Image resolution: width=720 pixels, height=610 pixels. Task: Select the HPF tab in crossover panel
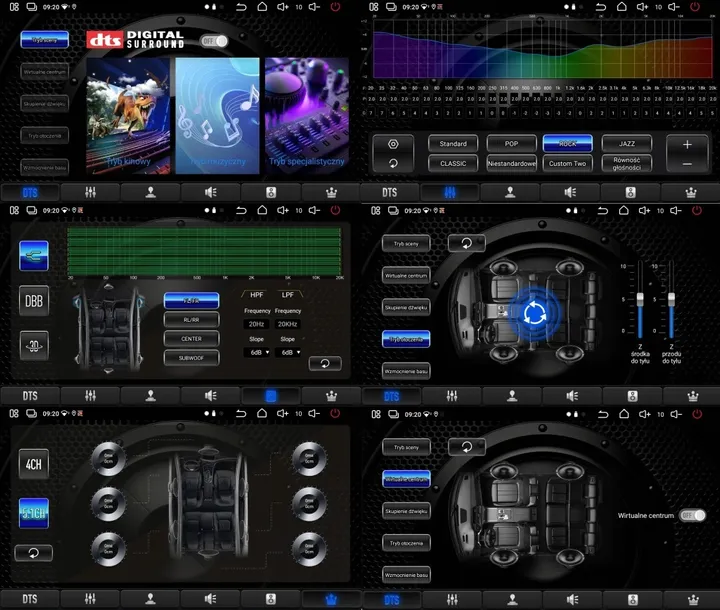coord(257,295)
